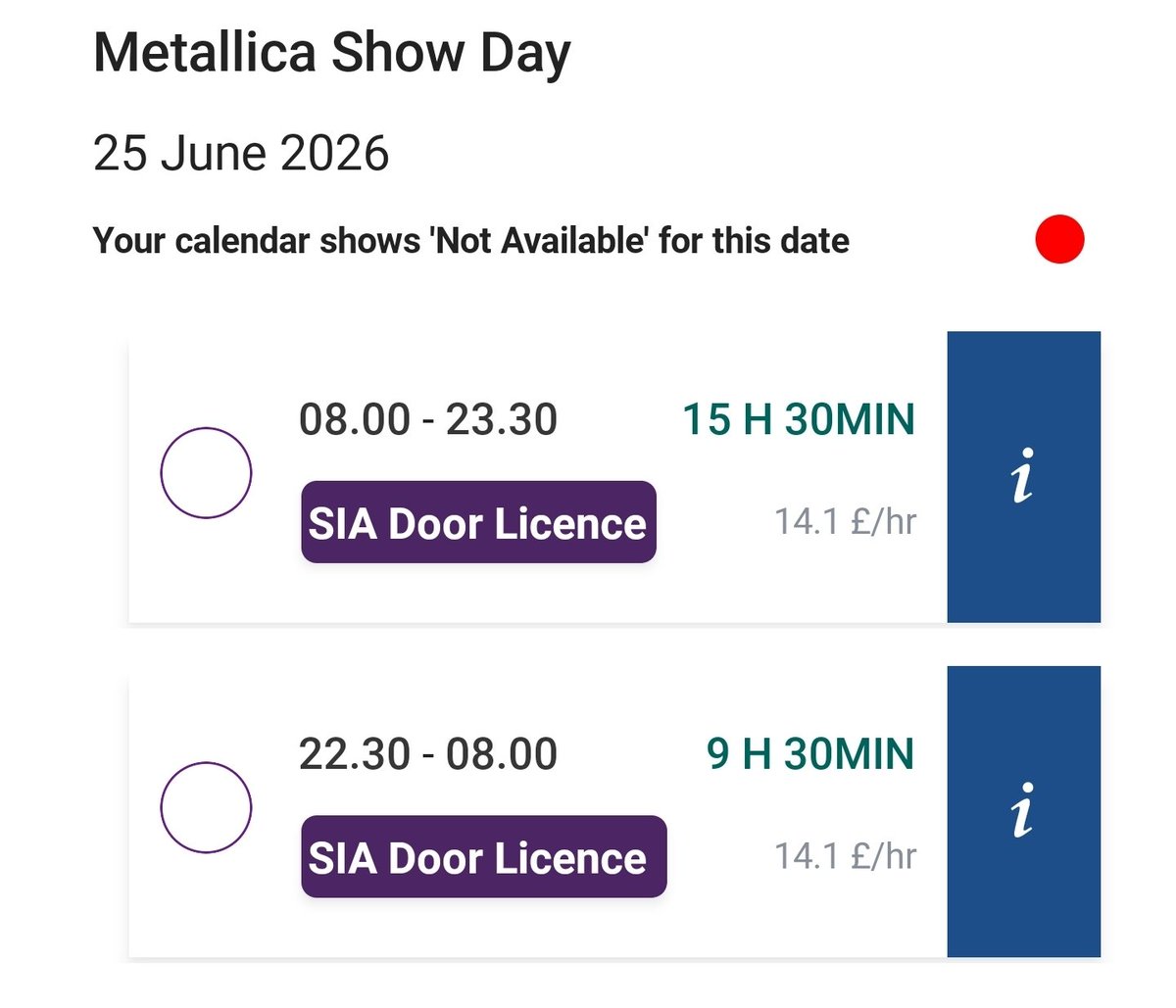
Task: Click 14.1 £/hr rate on the 15-hour shift
Action: tap(846, 521)
